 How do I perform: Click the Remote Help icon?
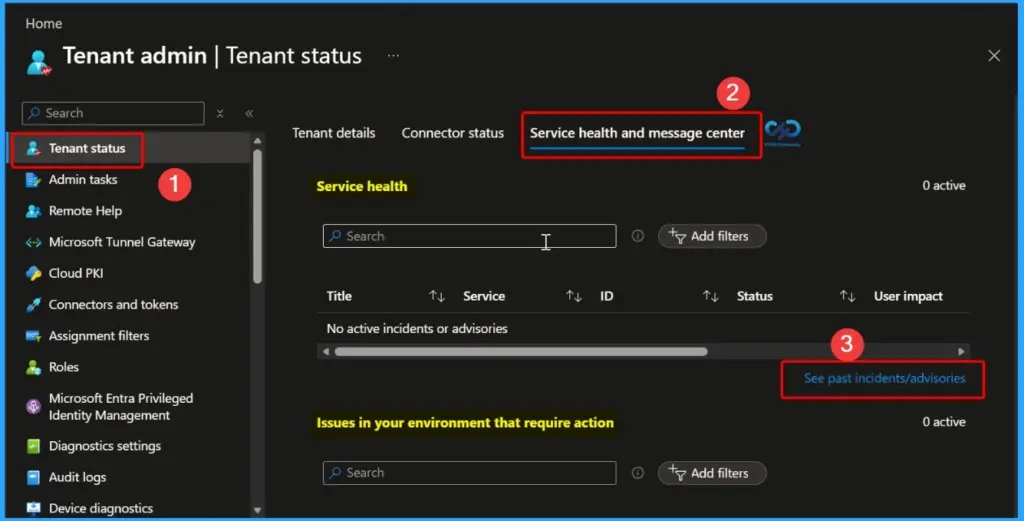click(33, 211)
